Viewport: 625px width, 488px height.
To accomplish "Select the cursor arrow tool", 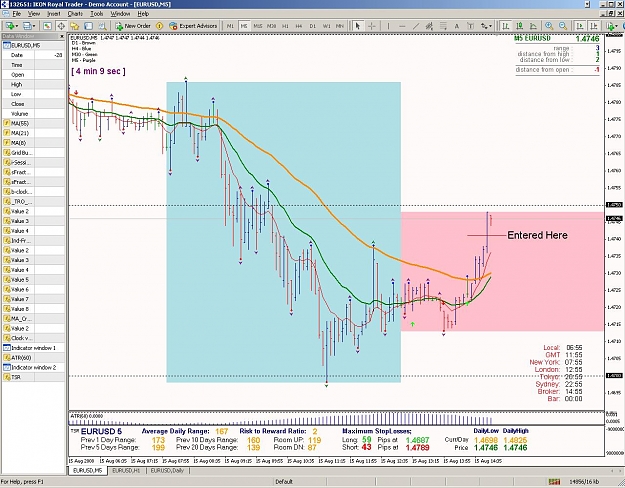I will click(358, 26).
